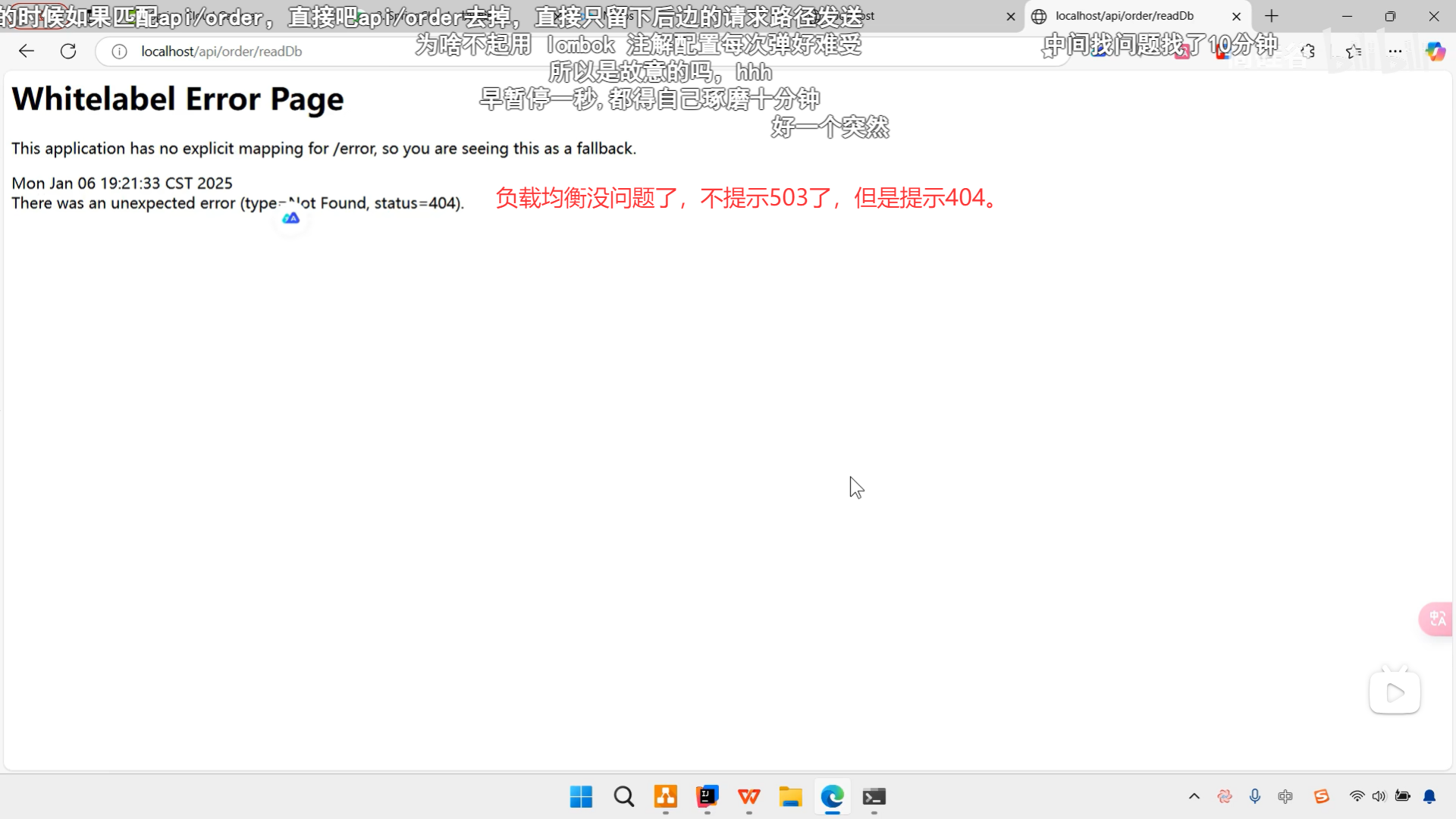1456x819 pixels.
Task: Open a new browser tab
Action: point(1272,16)
